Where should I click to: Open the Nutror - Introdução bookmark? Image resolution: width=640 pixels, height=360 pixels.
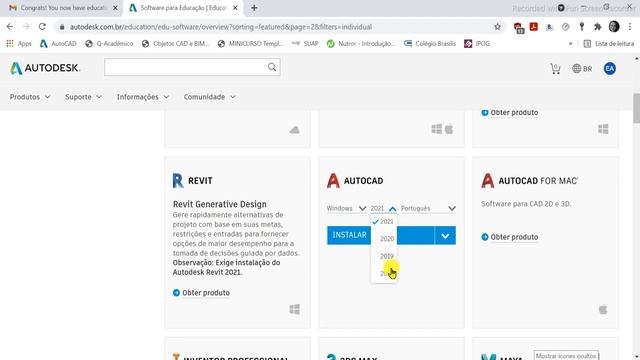click(361, 44)
